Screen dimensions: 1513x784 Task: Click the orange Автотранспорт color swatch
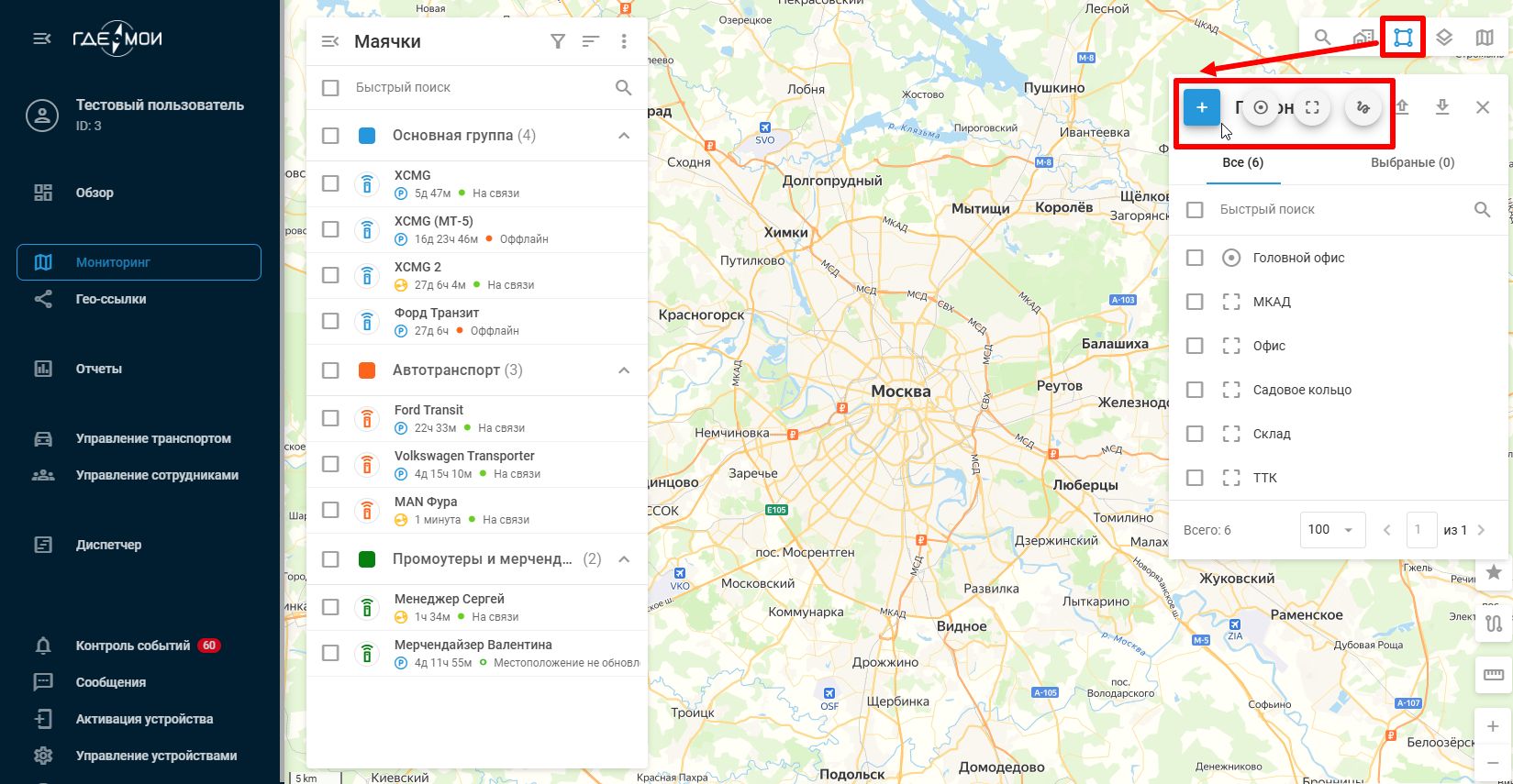(x=367, y=370)
